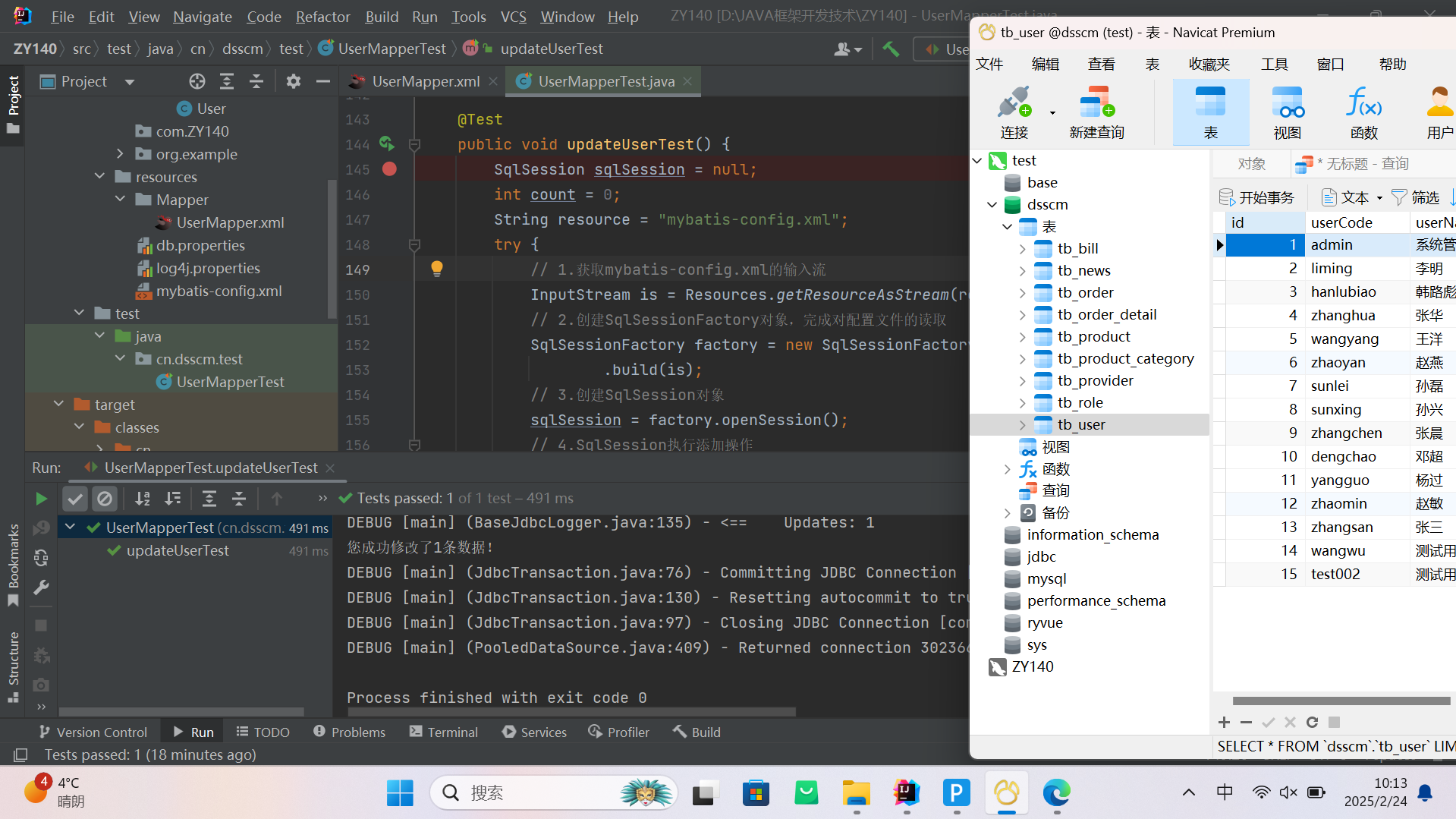Collapse the target folder in Project tree
Viewport: 1456px width, 819px height.
pos(58,404)
